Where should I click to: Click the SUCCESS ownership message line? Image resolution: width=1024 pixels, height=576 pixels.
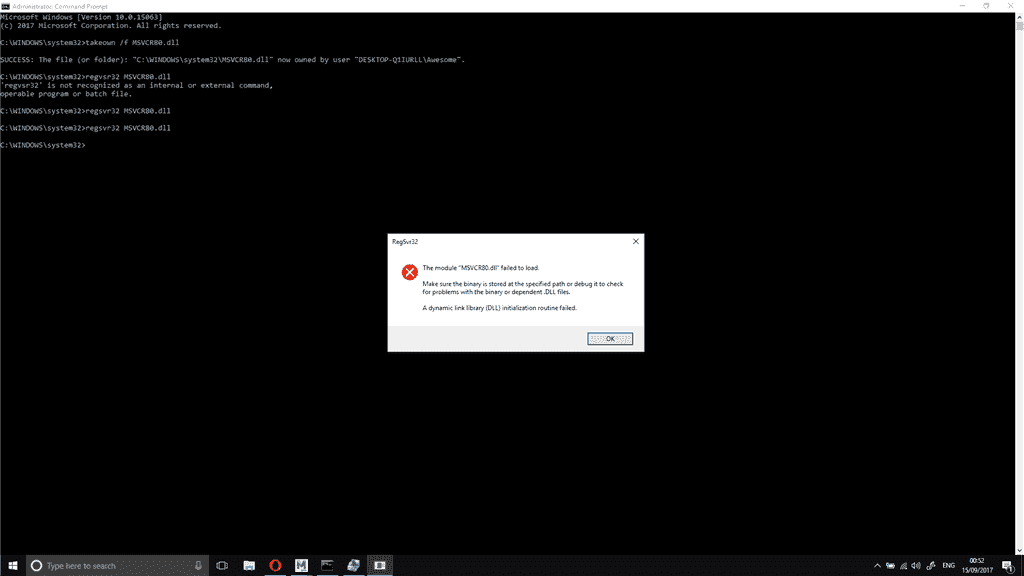pyautogui.click(x=232, y=59)
